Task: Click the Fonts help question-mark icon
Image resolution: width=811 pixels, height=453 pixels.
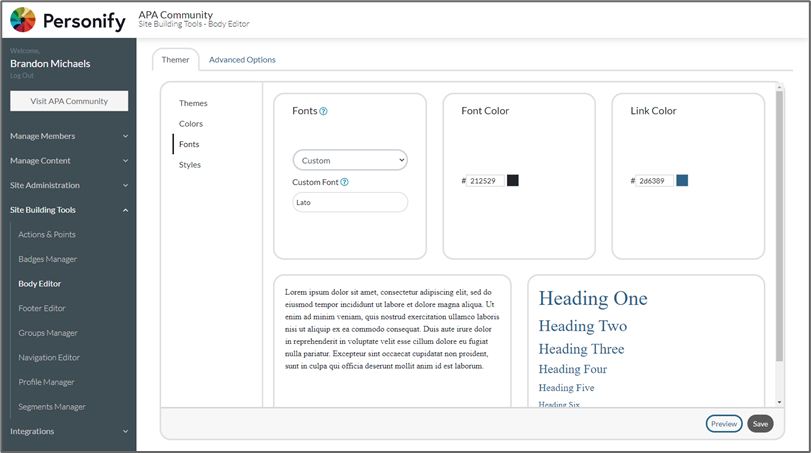Action: [x=323, y=111]
